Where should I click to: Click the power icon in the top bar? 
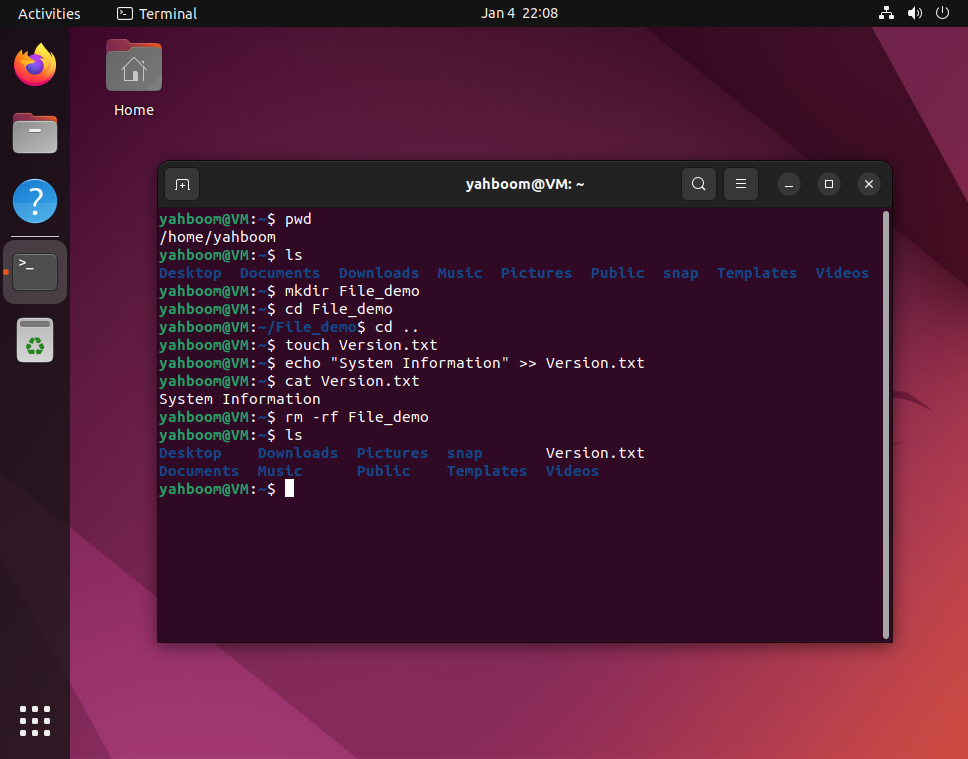941,13
